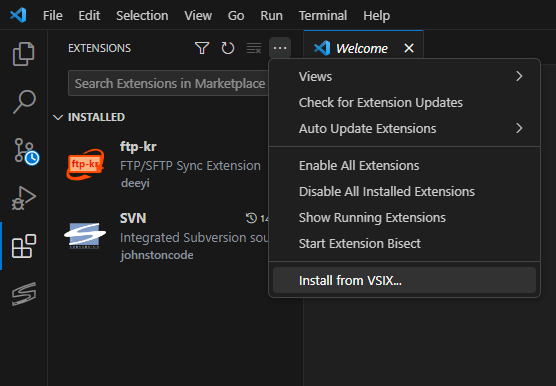Clear extension search results icon
Viewport: 556px width, 386px height.
[254, 48]
